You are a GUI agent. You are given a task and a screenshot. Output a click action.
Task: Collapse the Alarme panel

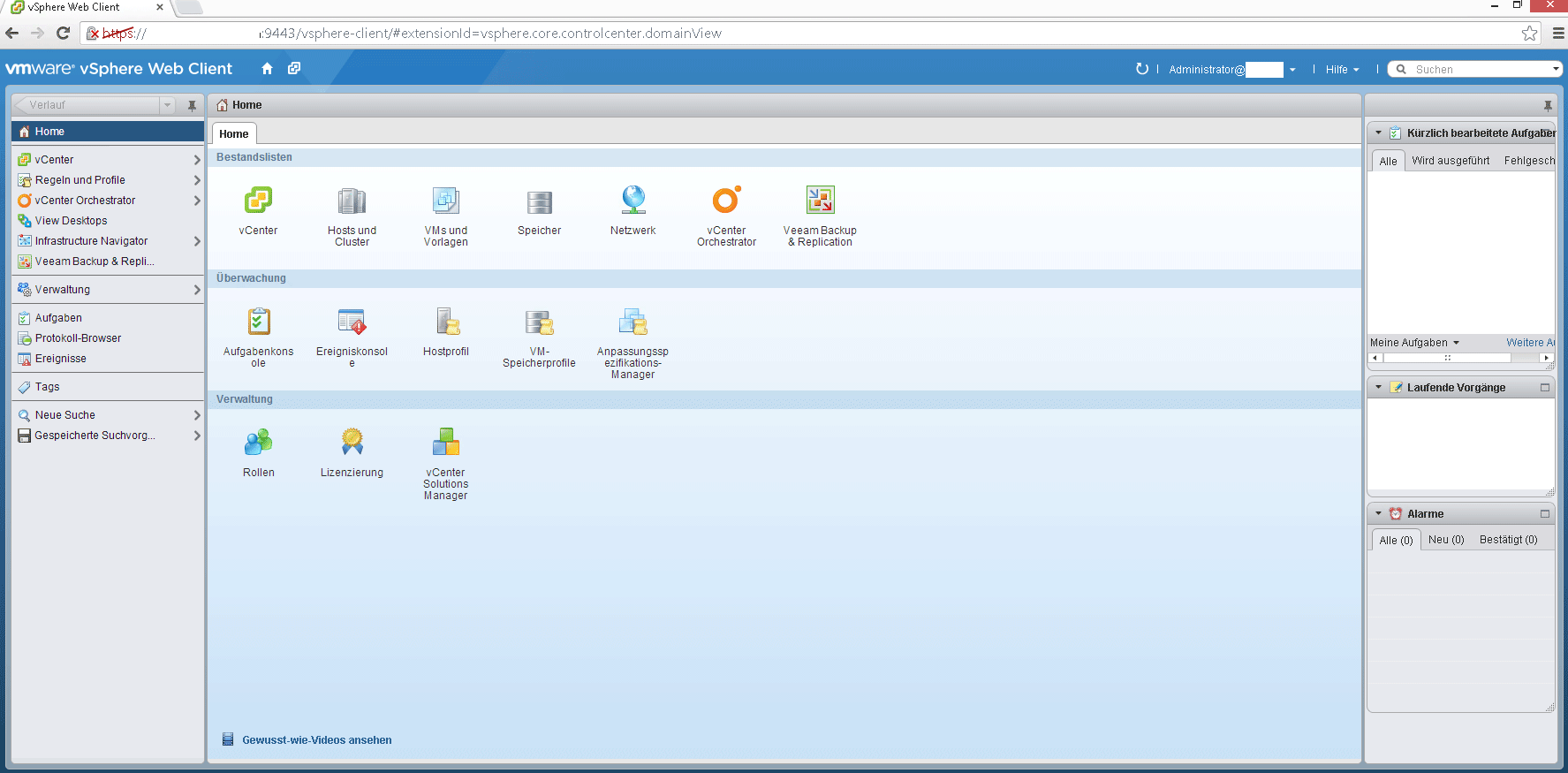click(x=1378, y=514)
